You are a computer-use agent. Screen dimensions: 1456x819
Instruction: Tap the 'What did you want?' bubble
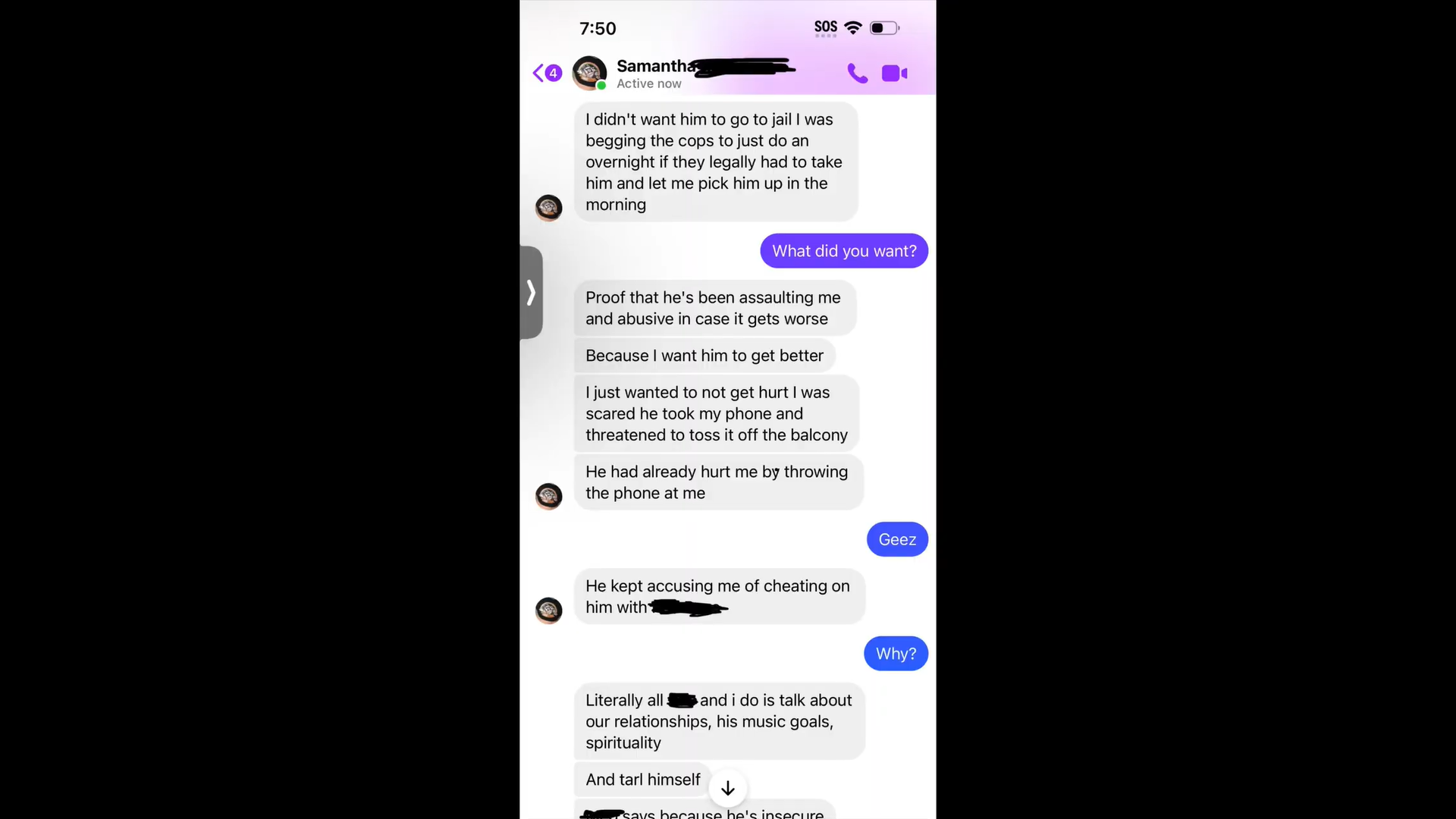point(844,251)
